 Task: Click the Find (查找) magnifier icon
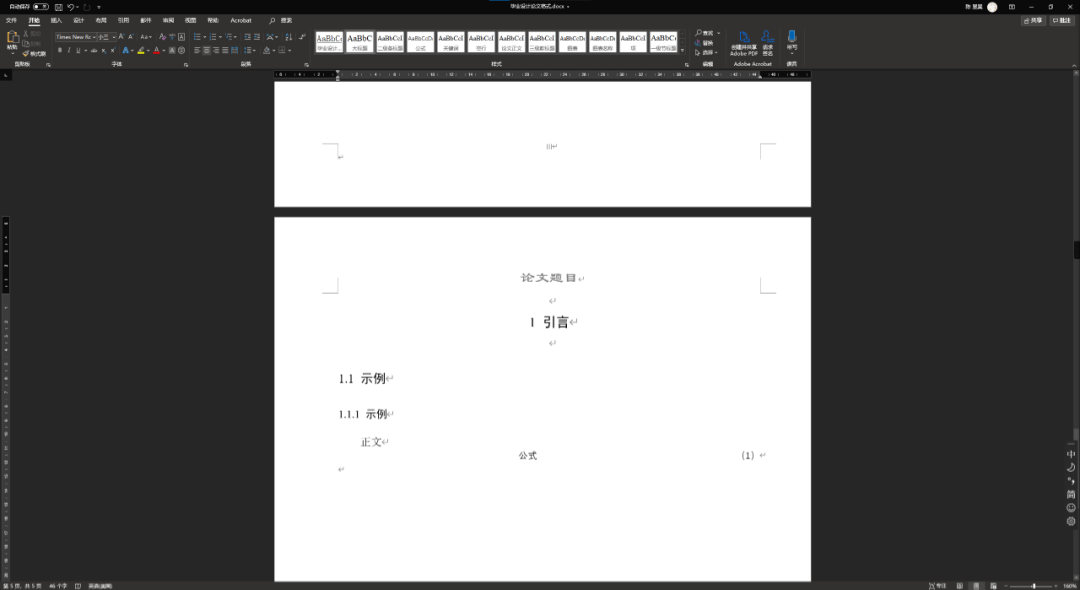click(x=698, y=33)
